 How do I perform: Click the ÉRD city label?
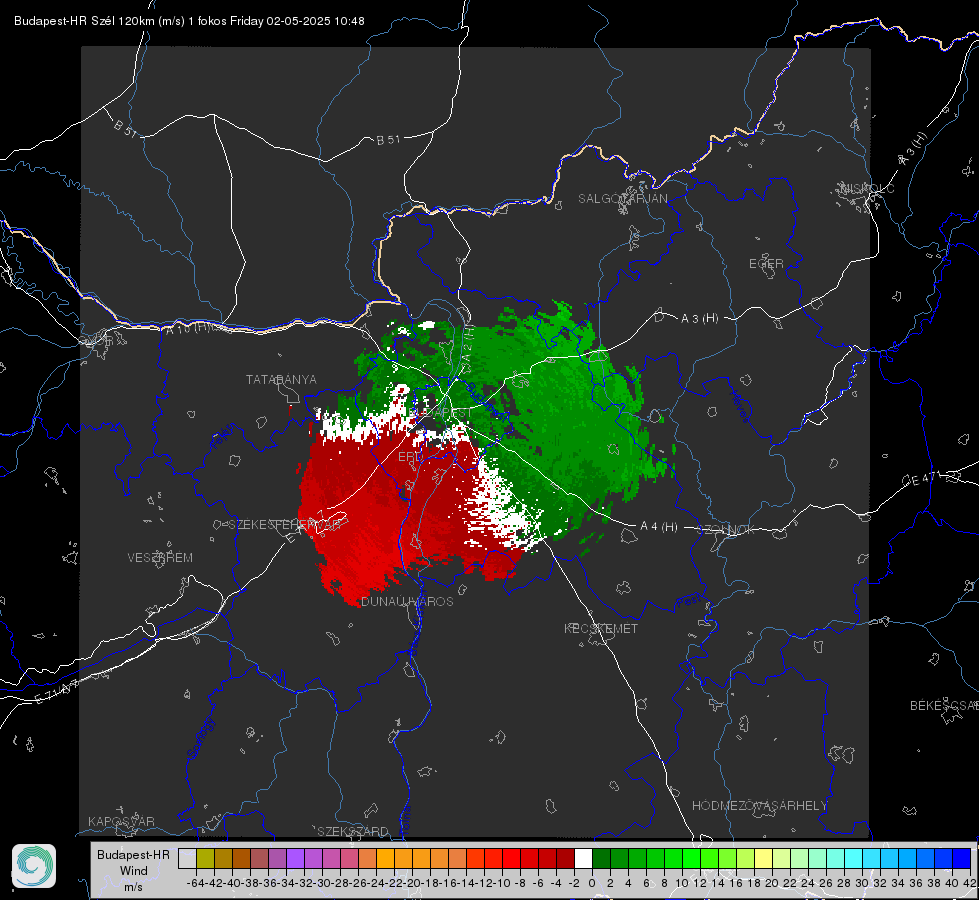[410, 457]
